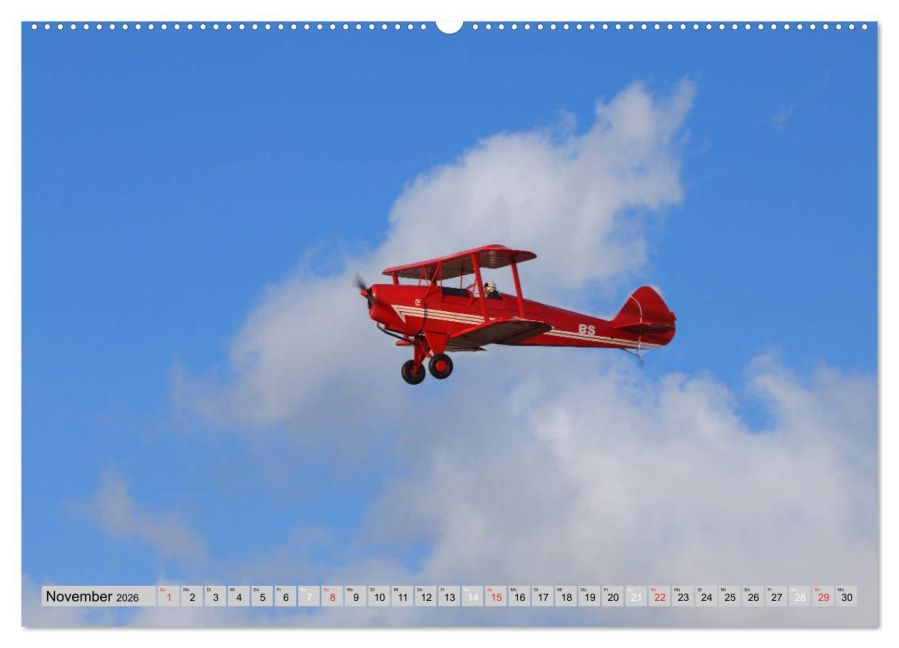This screenshot has height=648, width=899.
Task: Choose day 18 in the calendar strip
Action: (566, 596)
